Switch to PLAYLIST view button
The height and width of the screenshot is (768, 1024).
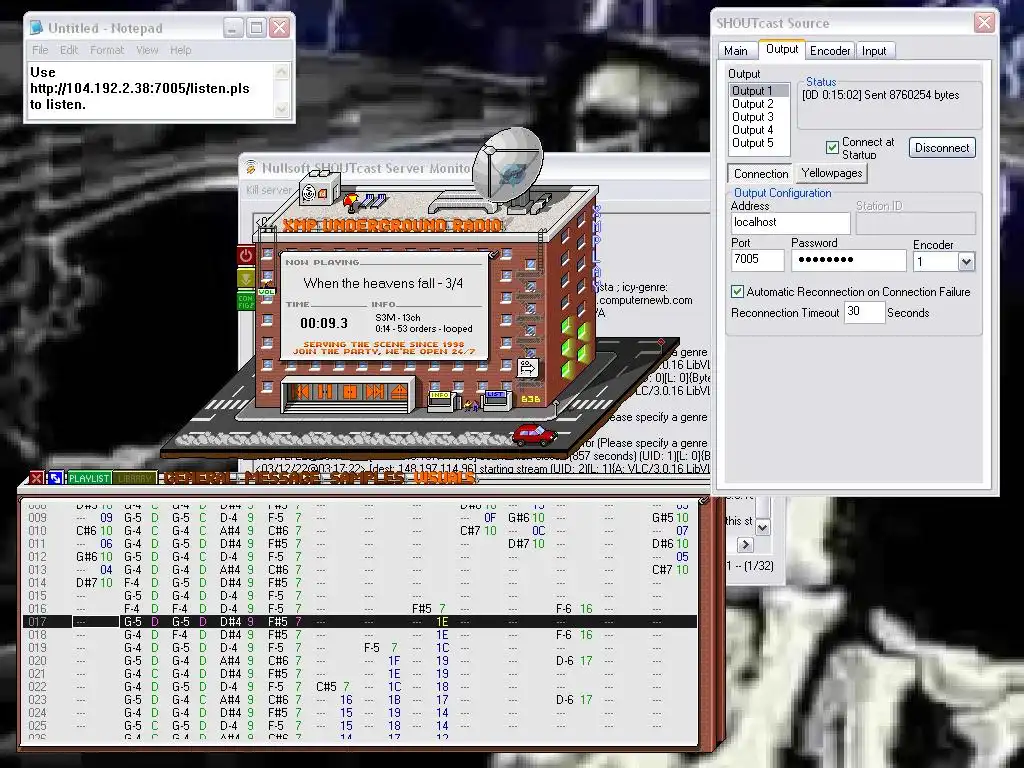tap(89, 478)
